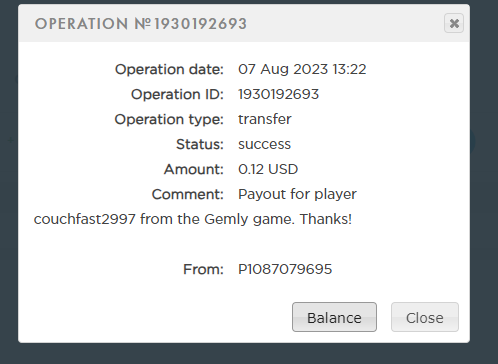Screen dimensions: 498x364
Task: Click the Operation ID label
Action: pyautogui.click(x=177, y=94)
